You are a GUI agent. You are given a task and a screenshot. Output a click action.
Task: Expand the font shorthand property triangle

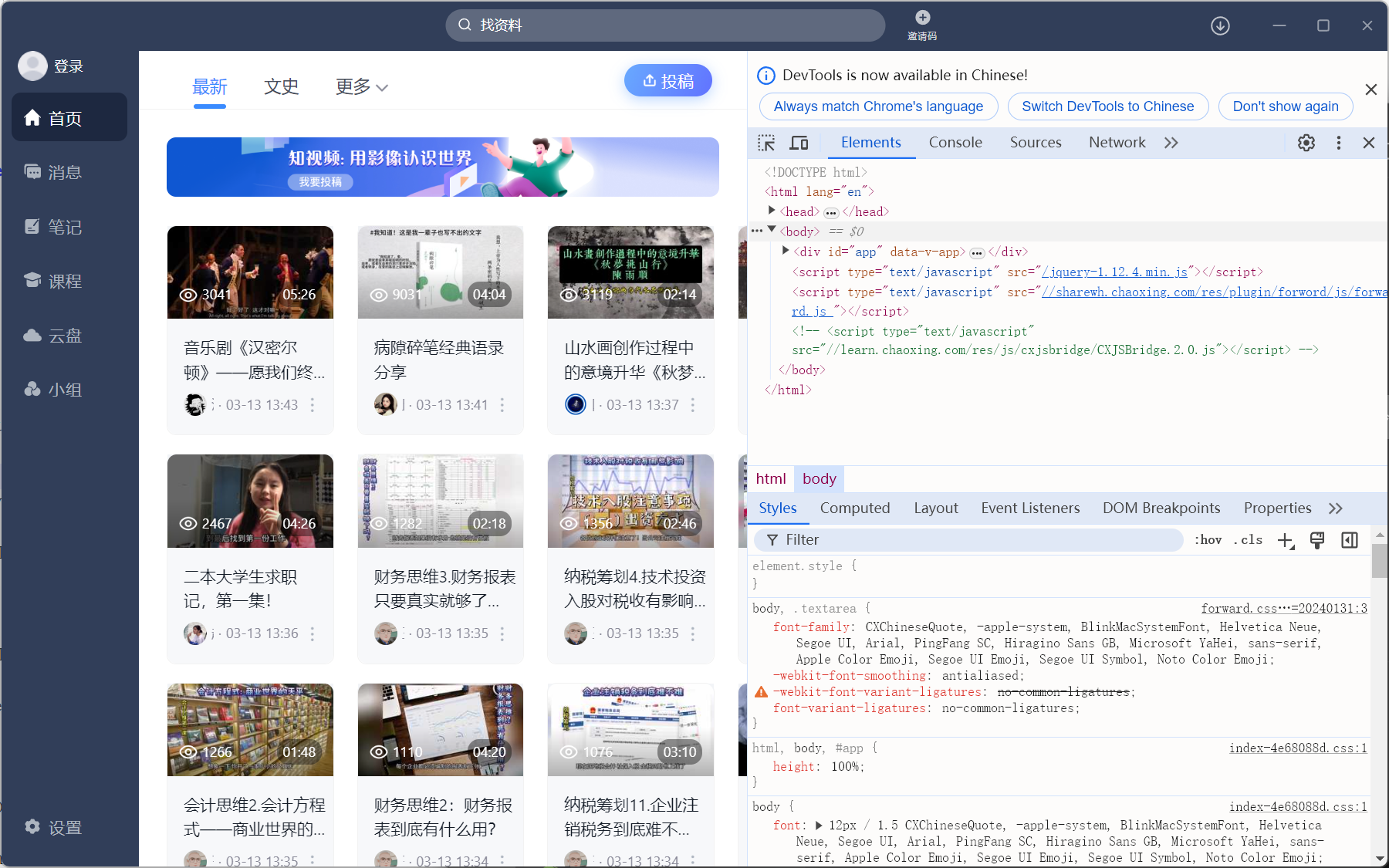[x=819, y=825]
